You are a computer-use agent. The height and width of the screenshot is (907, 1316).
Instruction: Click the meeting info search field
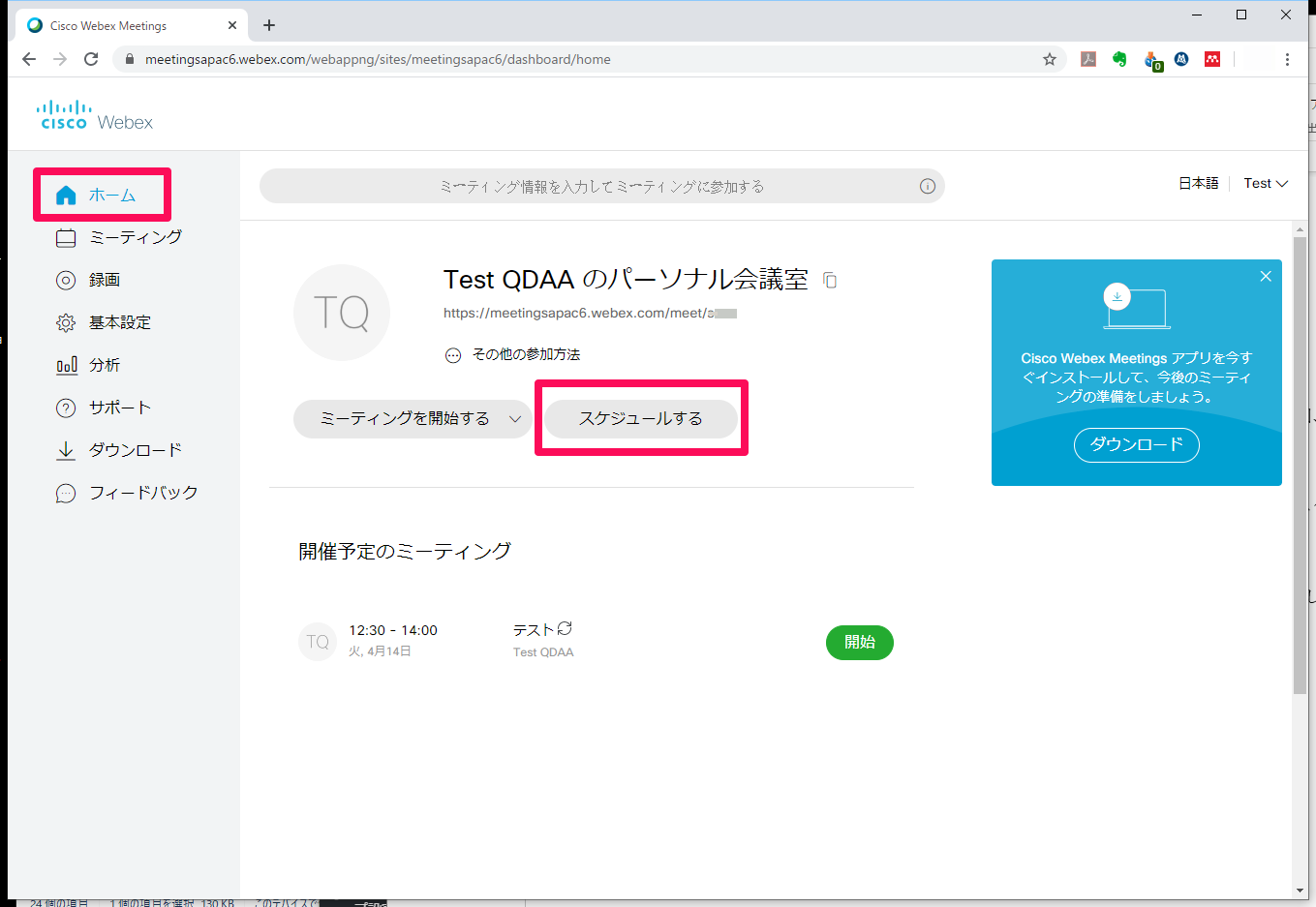pos(601,186)
